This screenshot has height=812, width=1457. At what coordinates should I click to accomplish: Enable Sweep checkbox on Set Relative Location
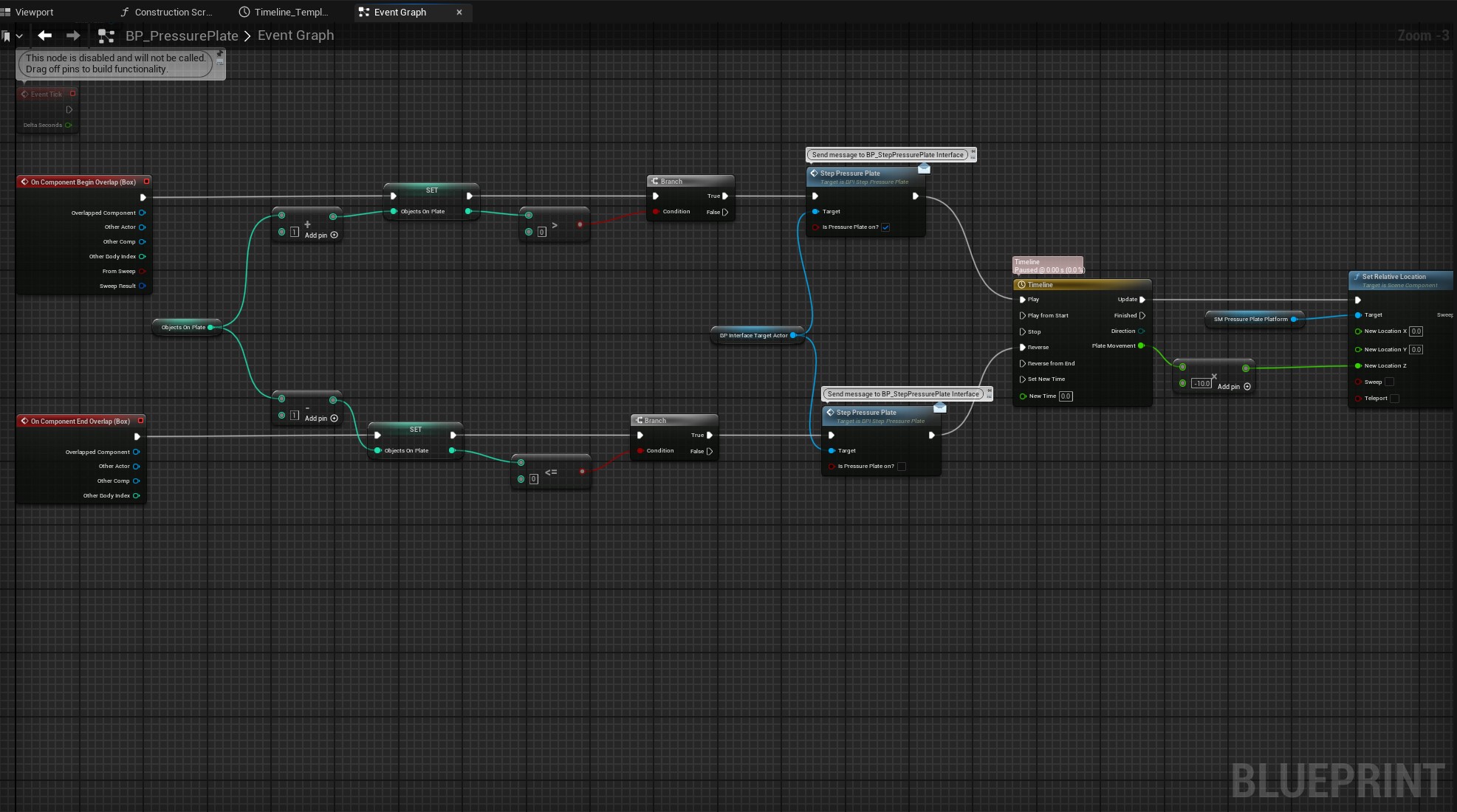tap(1389, 382)
